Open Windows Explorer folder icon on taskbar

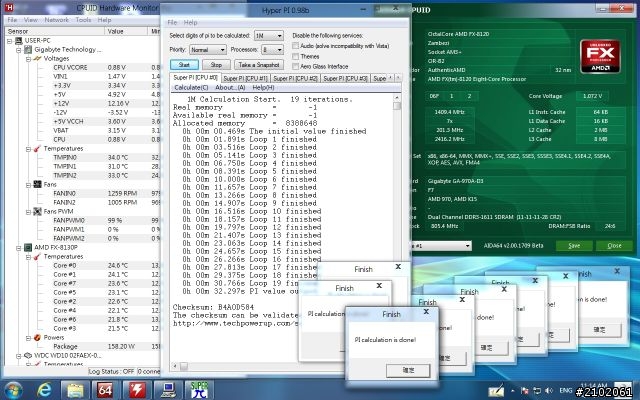pyautogui.click(x=75, y=390)
